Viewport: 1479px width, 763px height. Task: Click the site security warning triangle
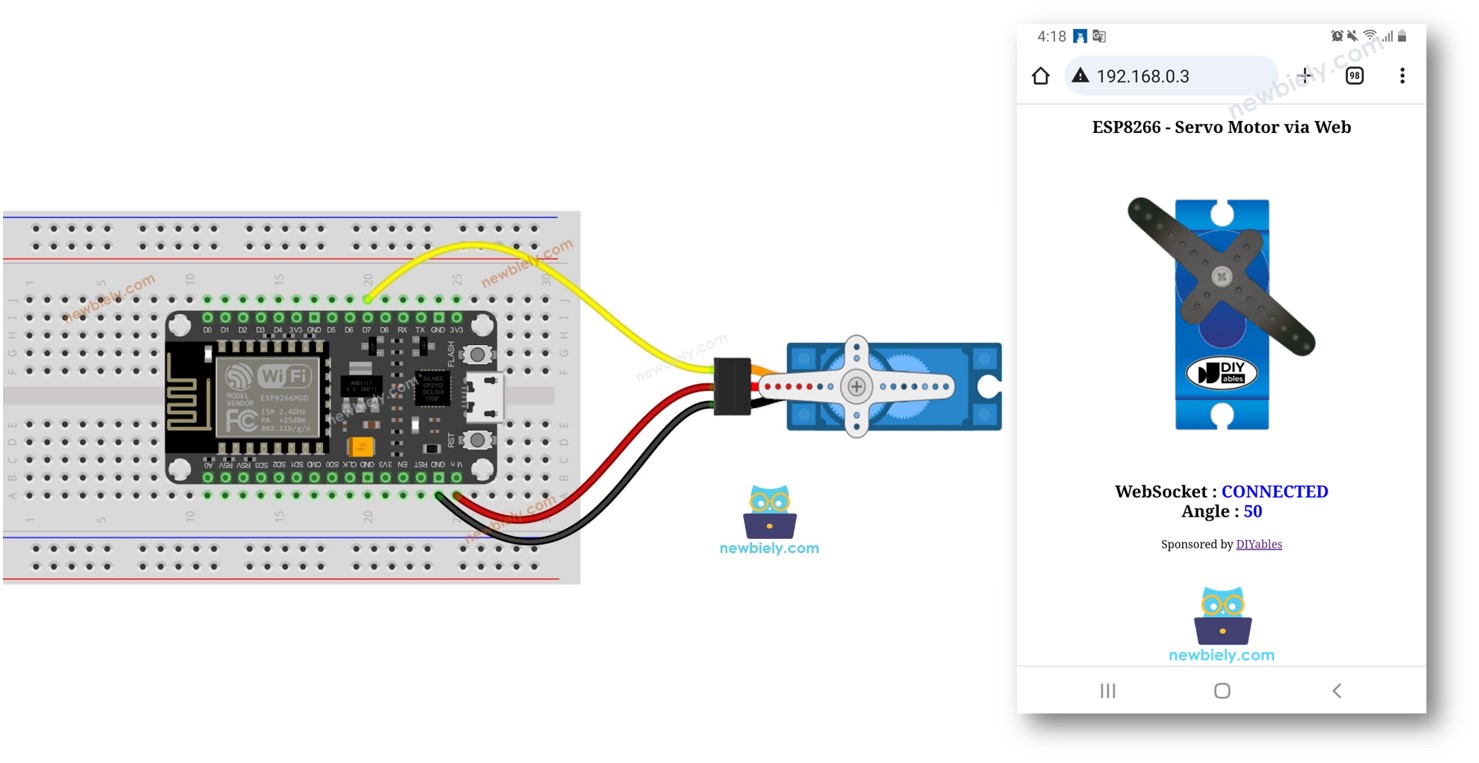(1080, 75)
